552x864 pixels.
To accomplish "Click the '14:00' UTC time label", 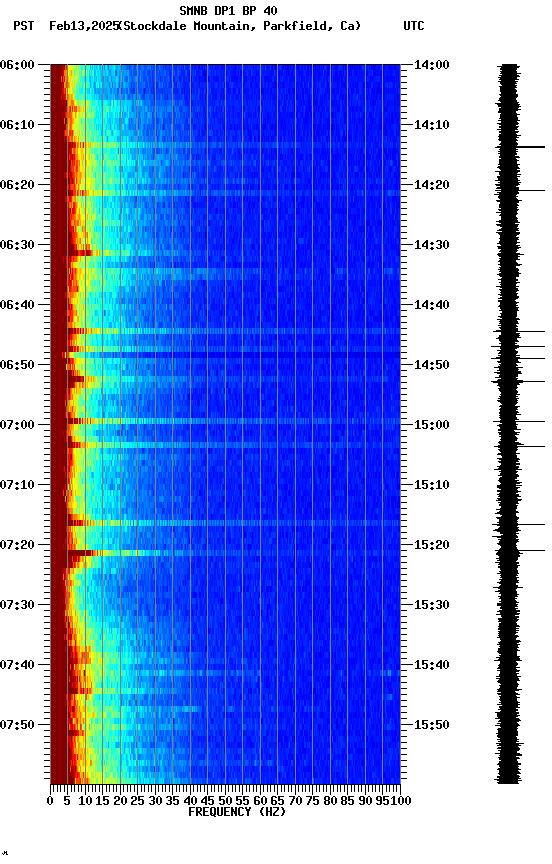I will click(x=432, y=65).
